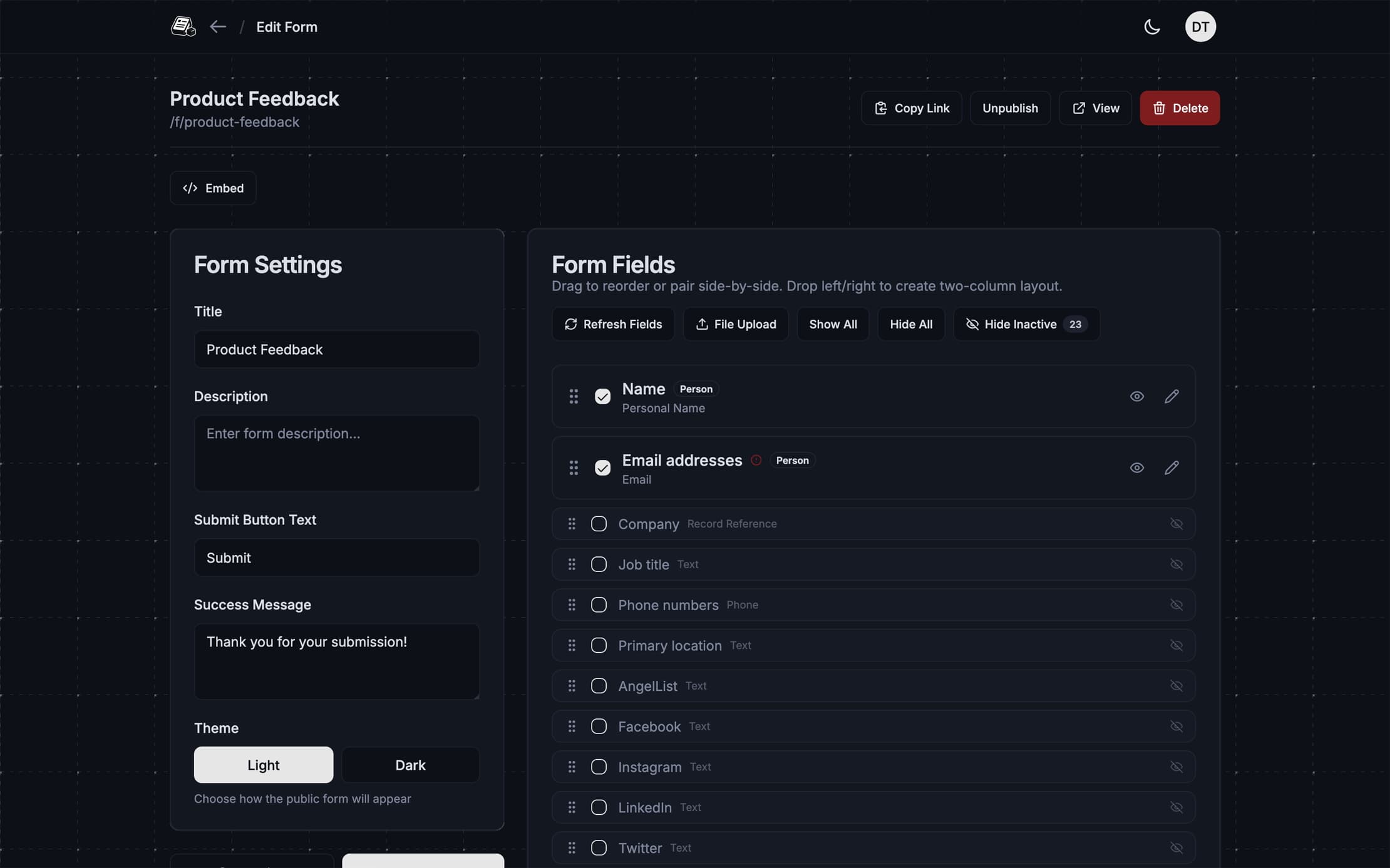This screenshot has width=1390, height=868.
Task: Toggle visibility eye for Name field
Action: (1136, 397)
